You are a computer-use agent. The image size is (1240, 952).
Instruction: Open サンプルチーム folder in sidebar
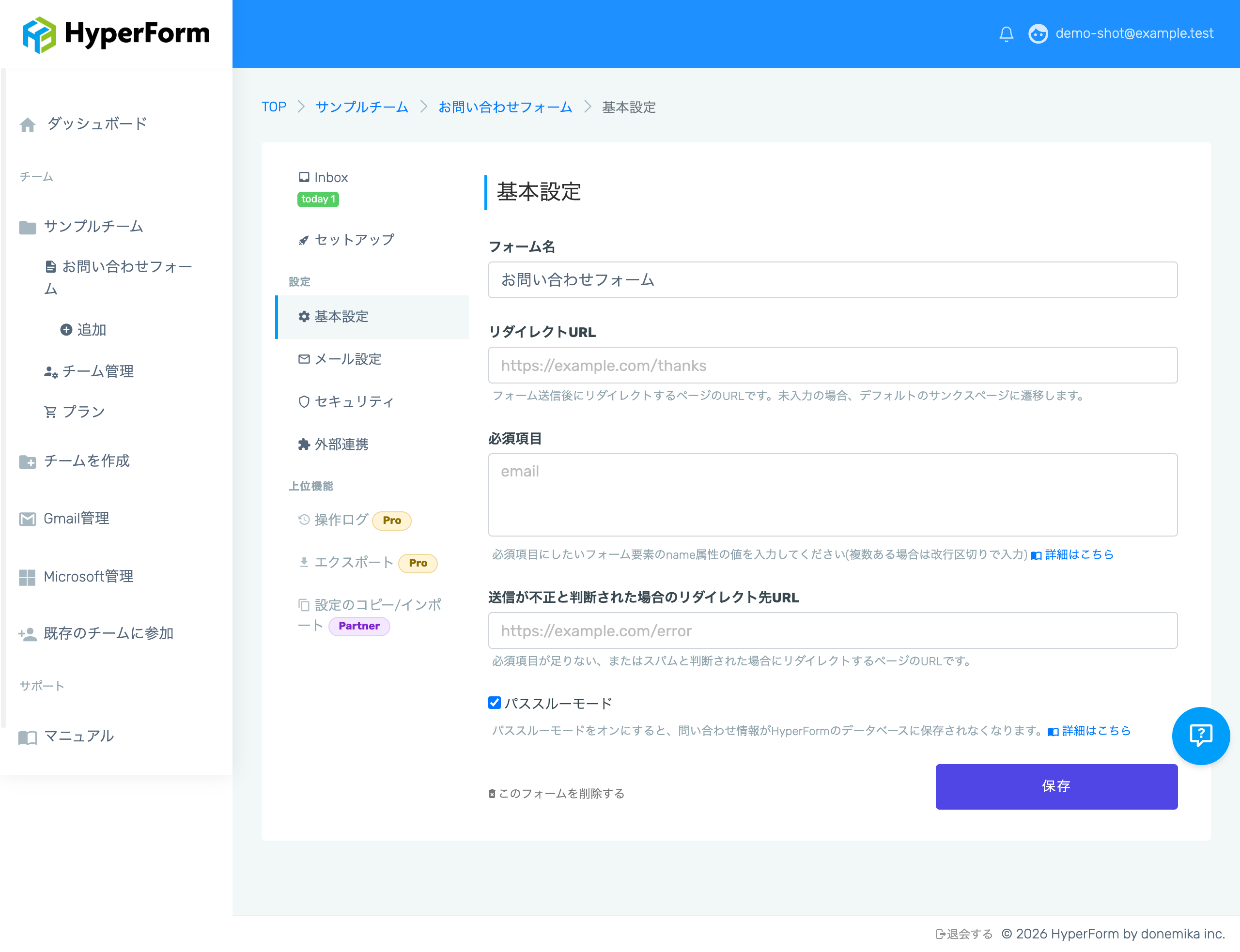point(93,226)
